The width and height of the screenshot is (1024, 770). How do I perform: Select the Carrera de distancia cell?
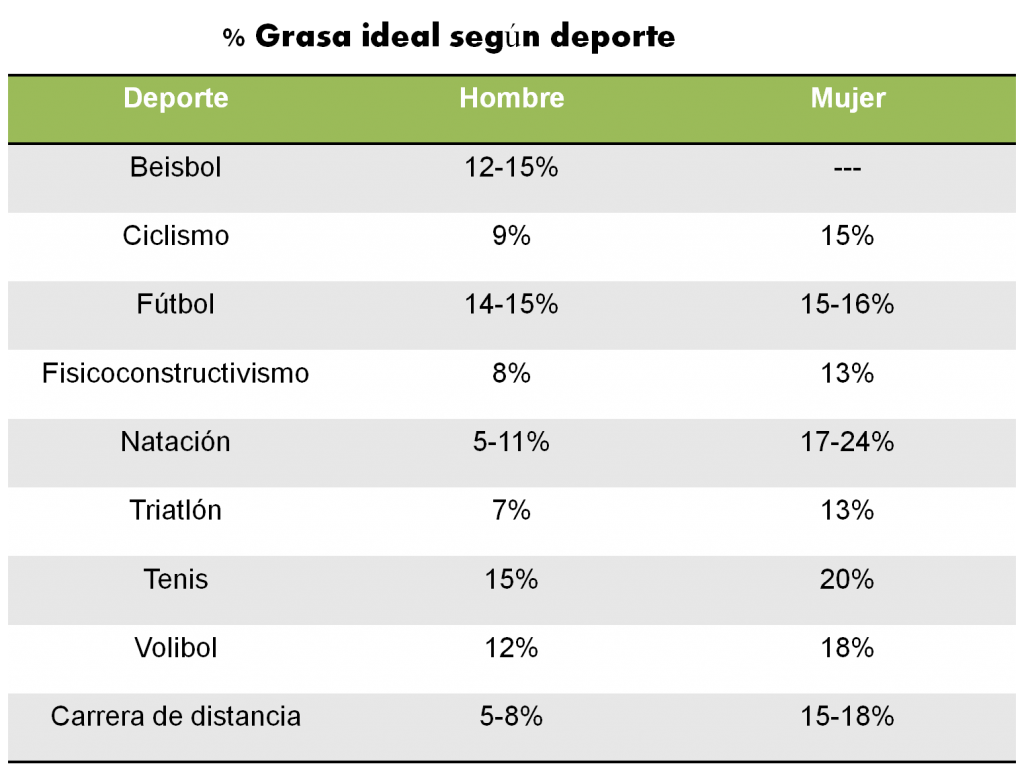[176, 717]
